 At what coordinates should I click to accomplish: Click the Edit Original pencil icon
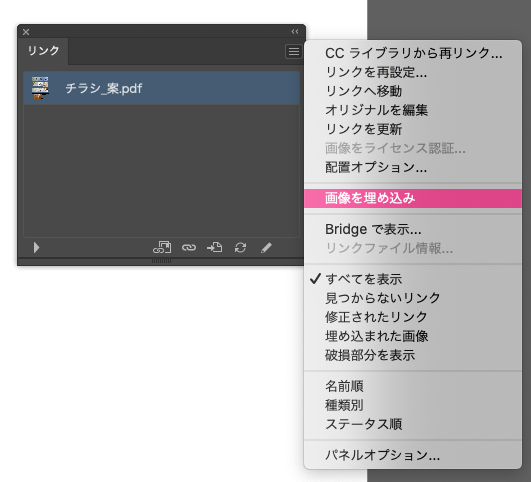tap(266, 248)
